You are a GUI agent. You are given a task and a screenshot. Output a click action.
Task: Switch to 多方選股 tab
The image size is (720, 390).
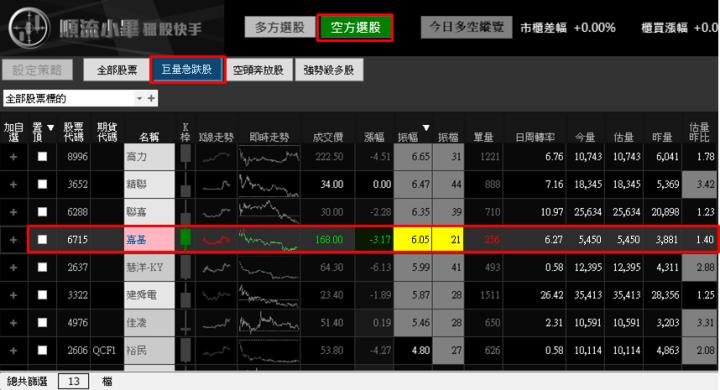[280, 27]
